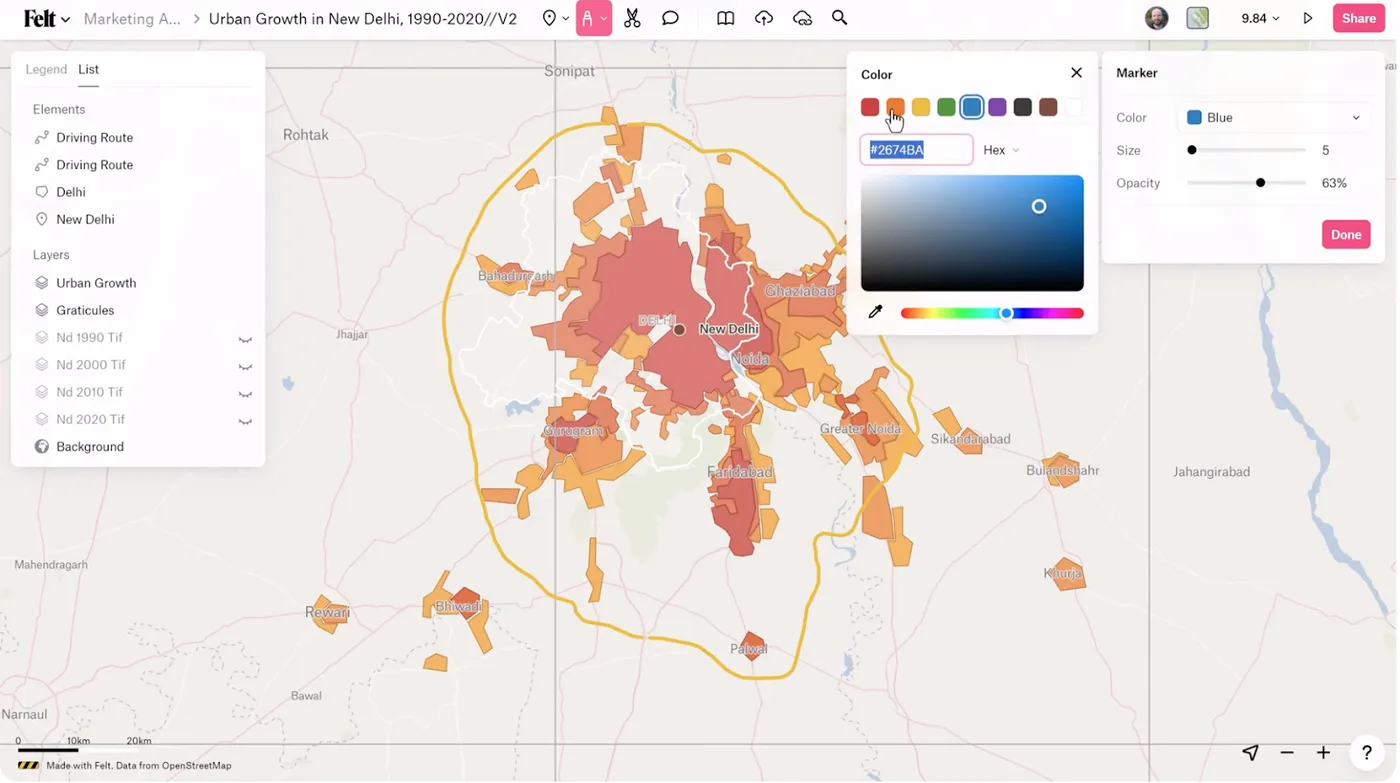Click the marker Opacity slider
The height and width of the screenshot is (783, 1400).
pos(1247,183)
